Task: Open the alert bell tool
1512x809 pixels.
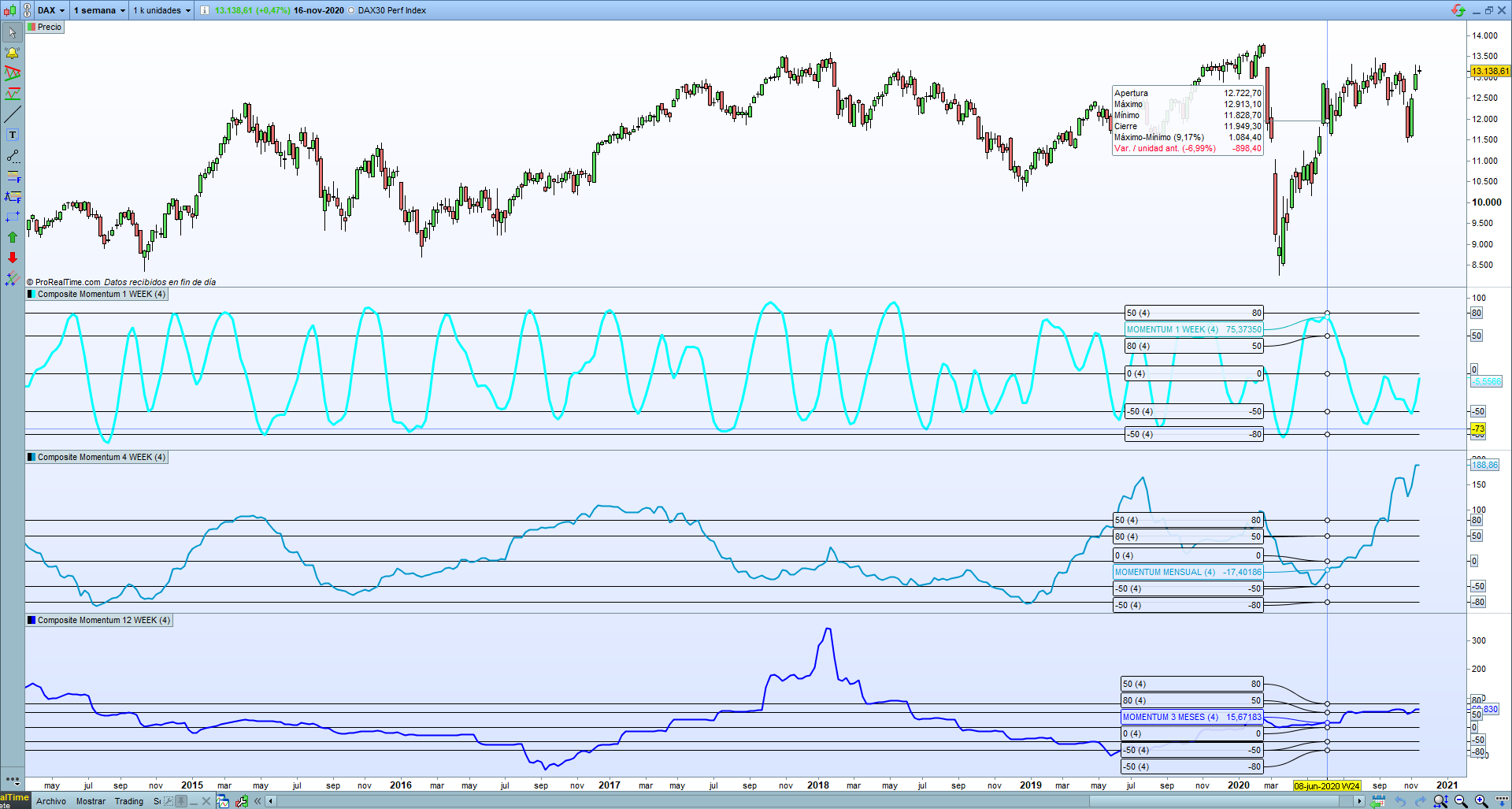Action: pyautogui.click(x=13, y=53)
